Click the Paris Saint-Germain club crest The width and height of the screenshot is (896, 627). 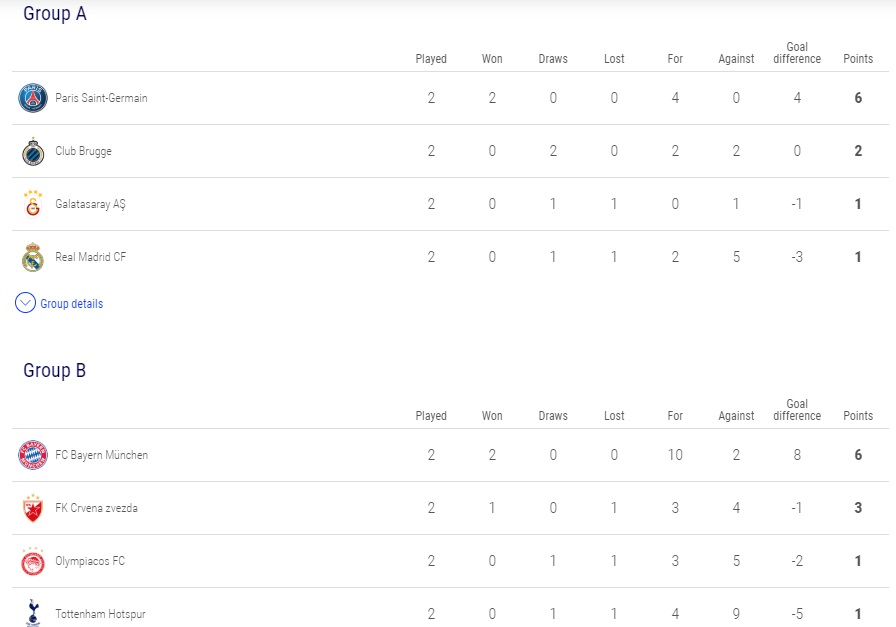pos(33,98)
